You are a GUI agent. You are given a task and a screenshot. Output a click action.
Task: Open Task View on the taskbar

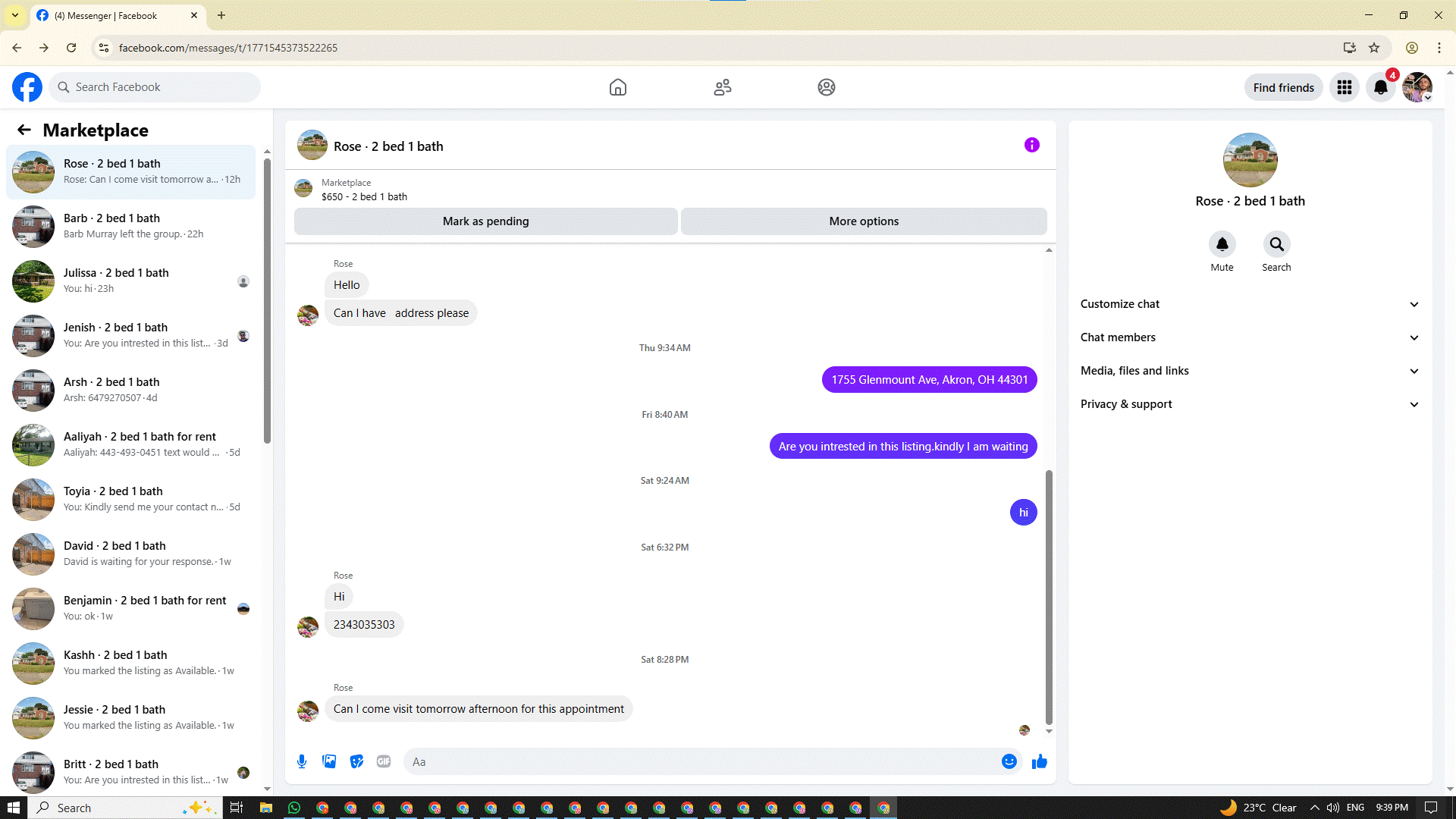[237, 808]
